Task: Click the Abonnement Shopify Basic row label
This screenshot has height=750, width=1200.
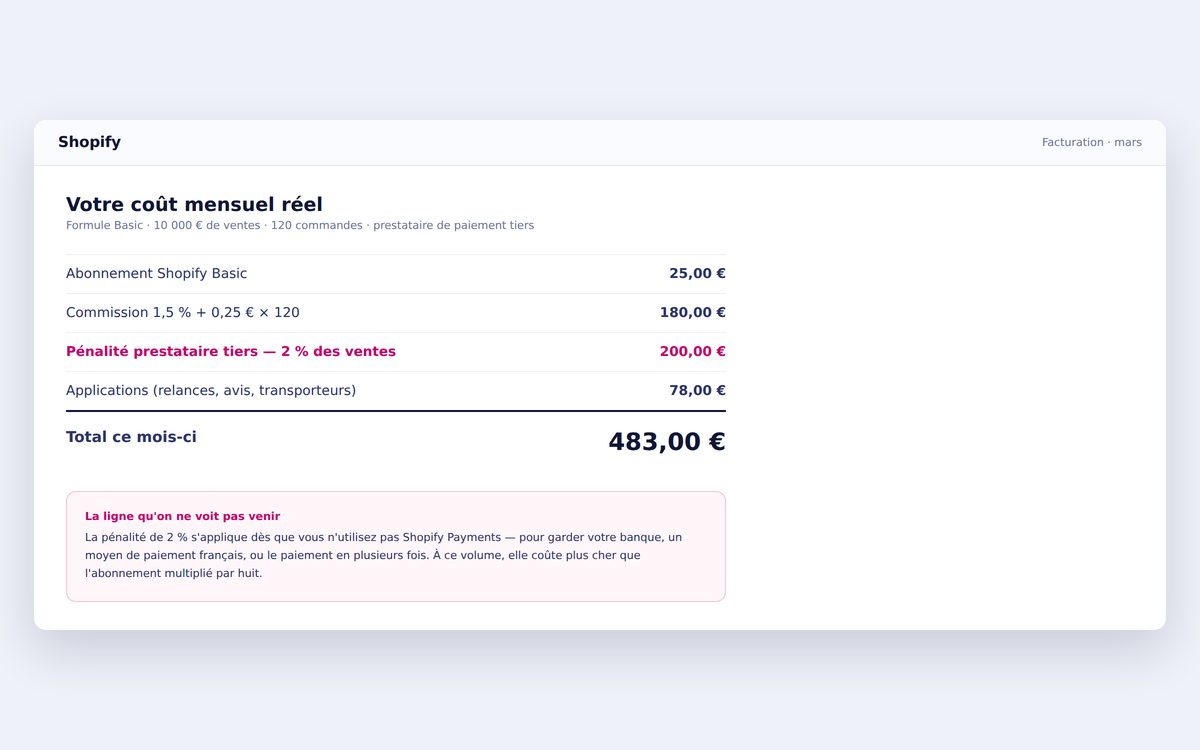Action: pyautogui.click(x=156, y=273)
